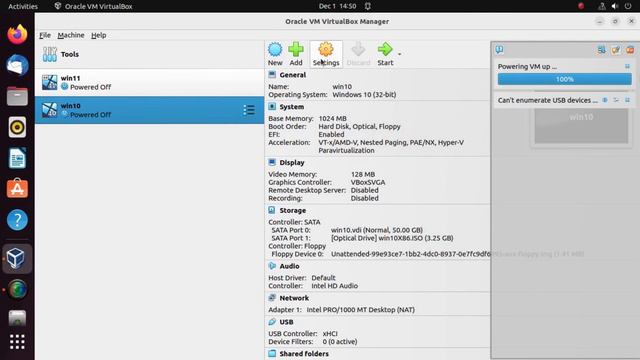Viewport: 640px width, 360px height.
Task: Click Intel HD Audio controller value
Action: (334, 286)
